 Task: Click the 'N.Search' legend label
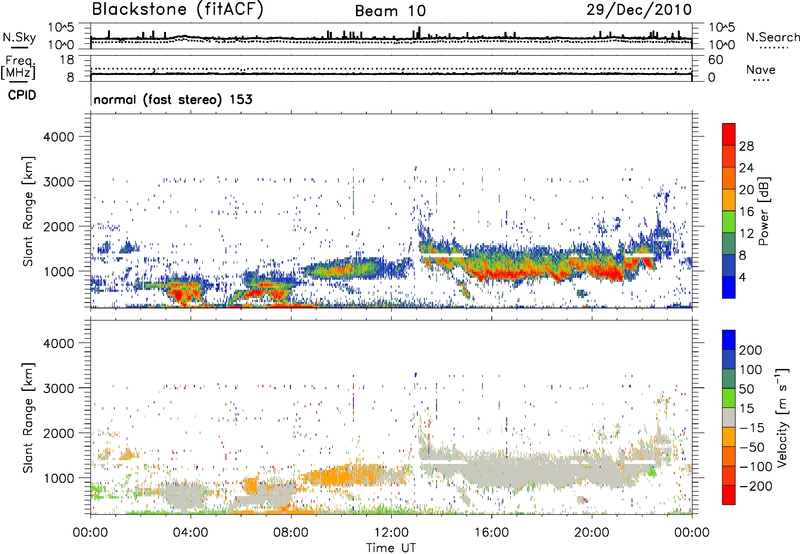coord(773,37)
